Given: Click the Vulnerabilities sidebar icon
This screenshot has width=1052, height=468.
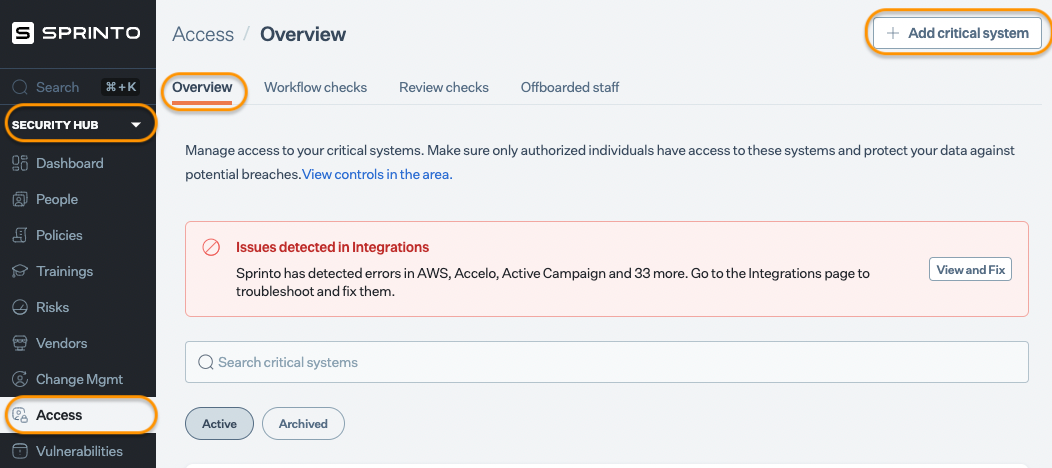Looking at the screenshot, I should pyautogui.click(x=20, y=451).
